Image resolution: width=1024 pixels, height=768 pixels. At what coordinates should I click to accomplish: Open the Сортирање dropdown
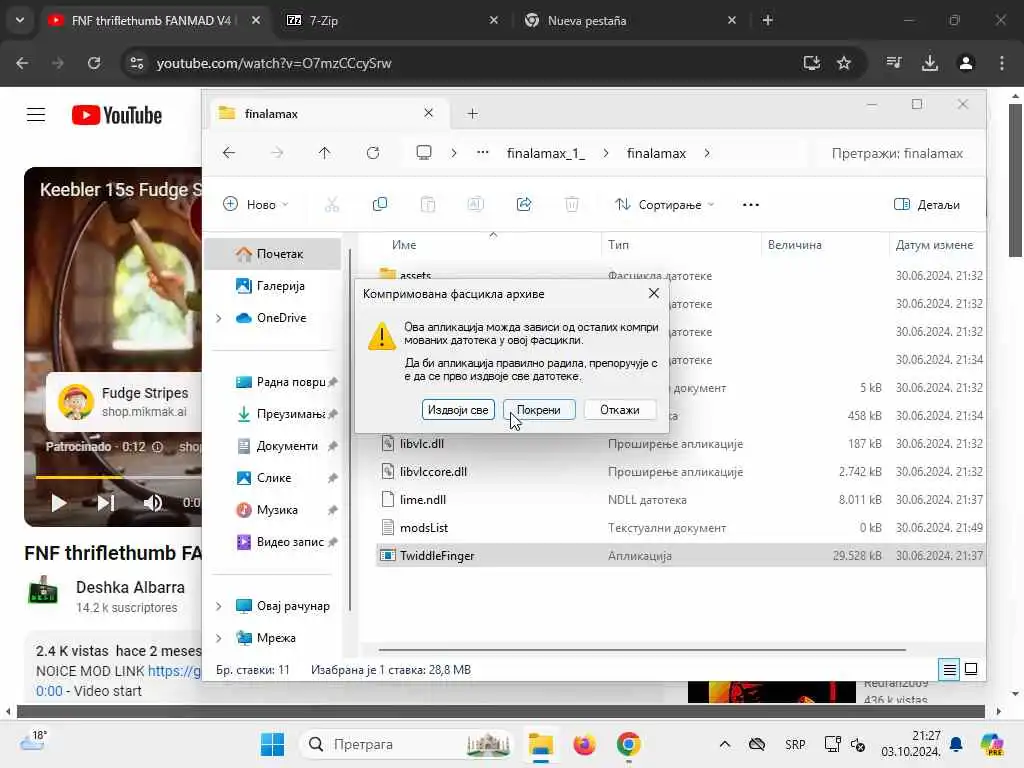point(665,204)
